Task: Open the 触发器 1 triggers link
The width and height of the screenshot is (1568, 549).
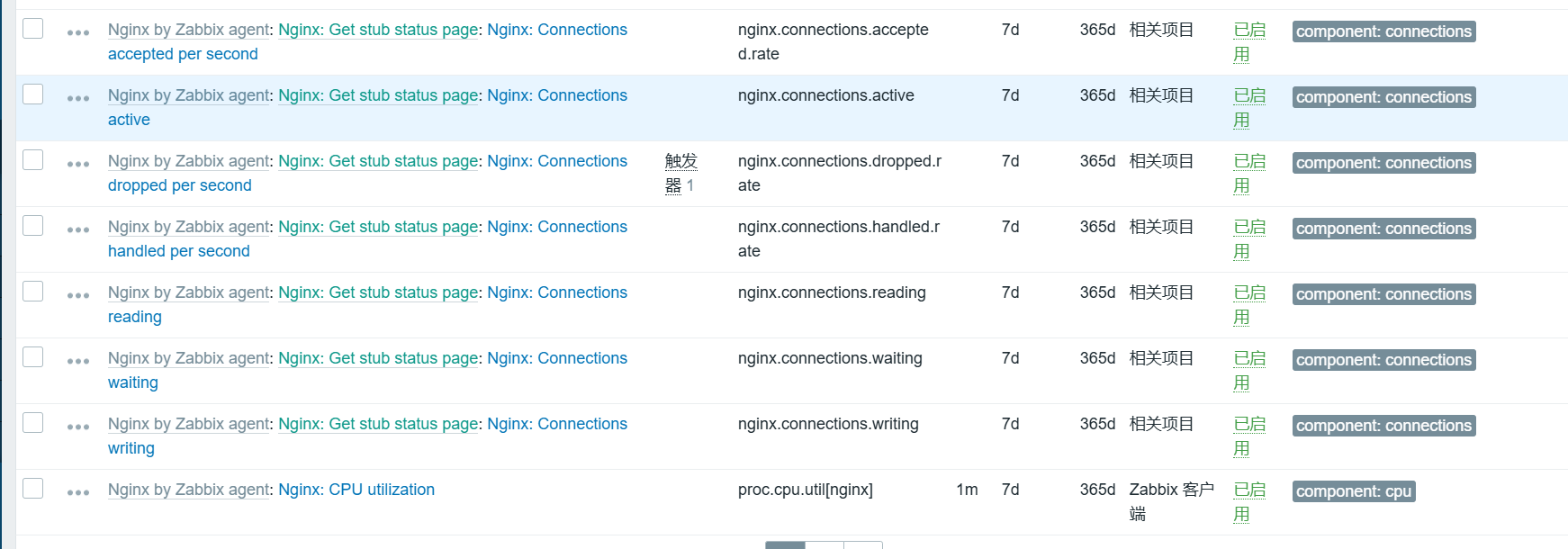Action: pos(680,173)
